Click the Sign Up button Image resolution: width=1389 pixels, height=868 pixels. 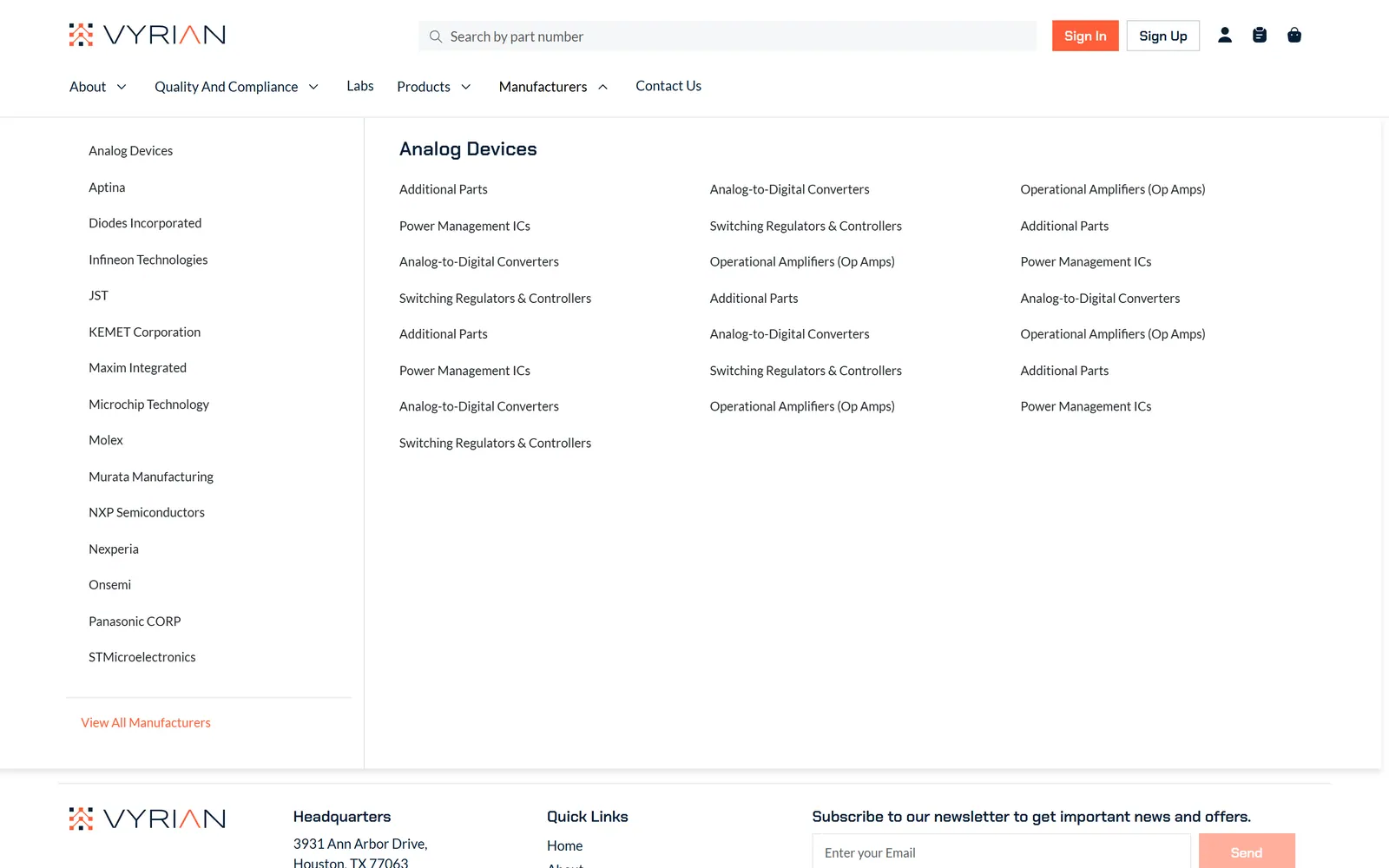[1163, 36]
